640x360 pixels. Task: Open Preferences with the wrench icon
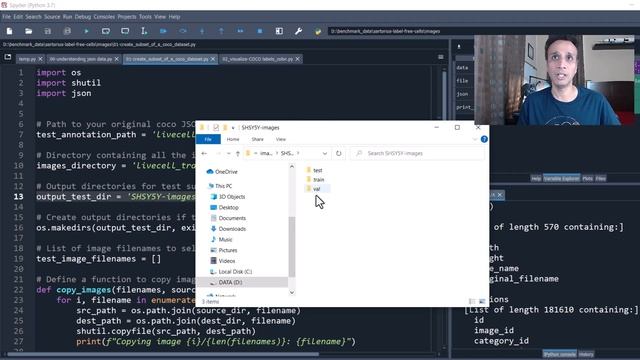[x=298, y=31]
